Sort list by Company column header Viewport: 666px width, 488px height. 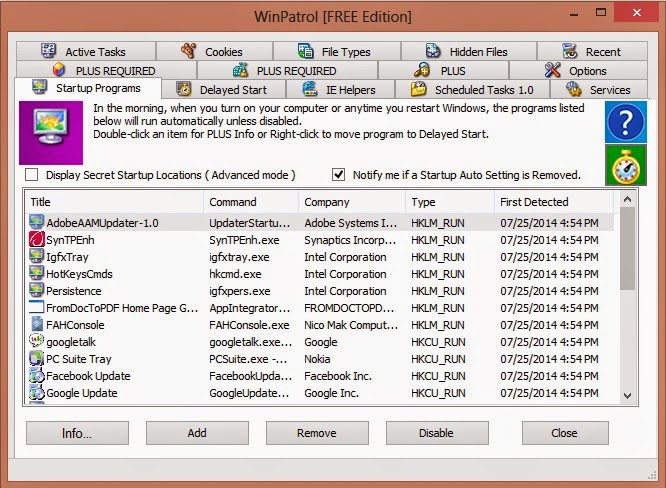click(x=352, y=202)
